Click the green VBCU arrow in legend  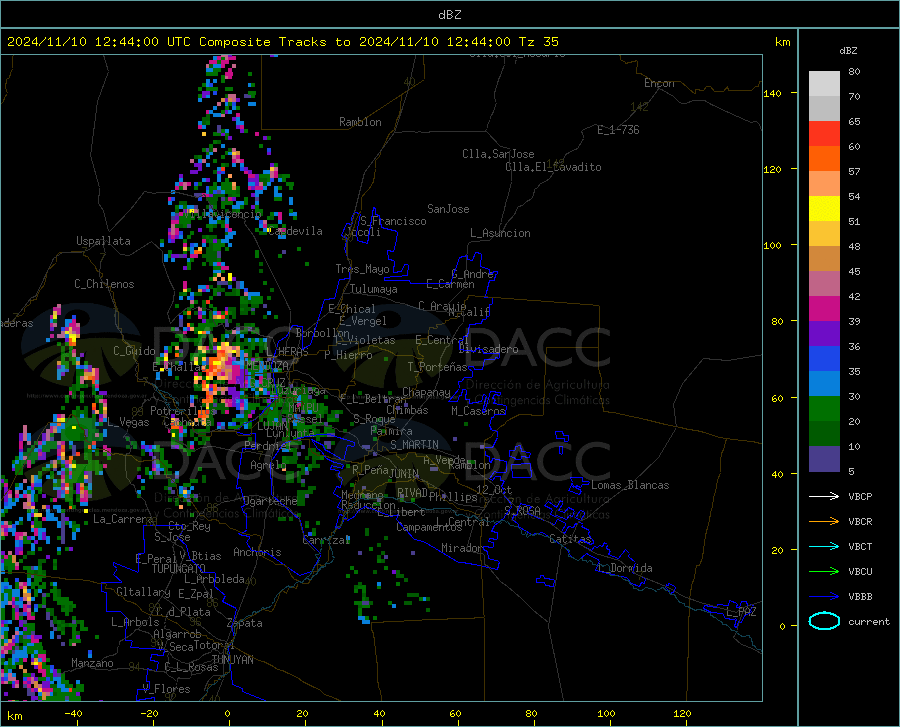click(x=824, y=572)
